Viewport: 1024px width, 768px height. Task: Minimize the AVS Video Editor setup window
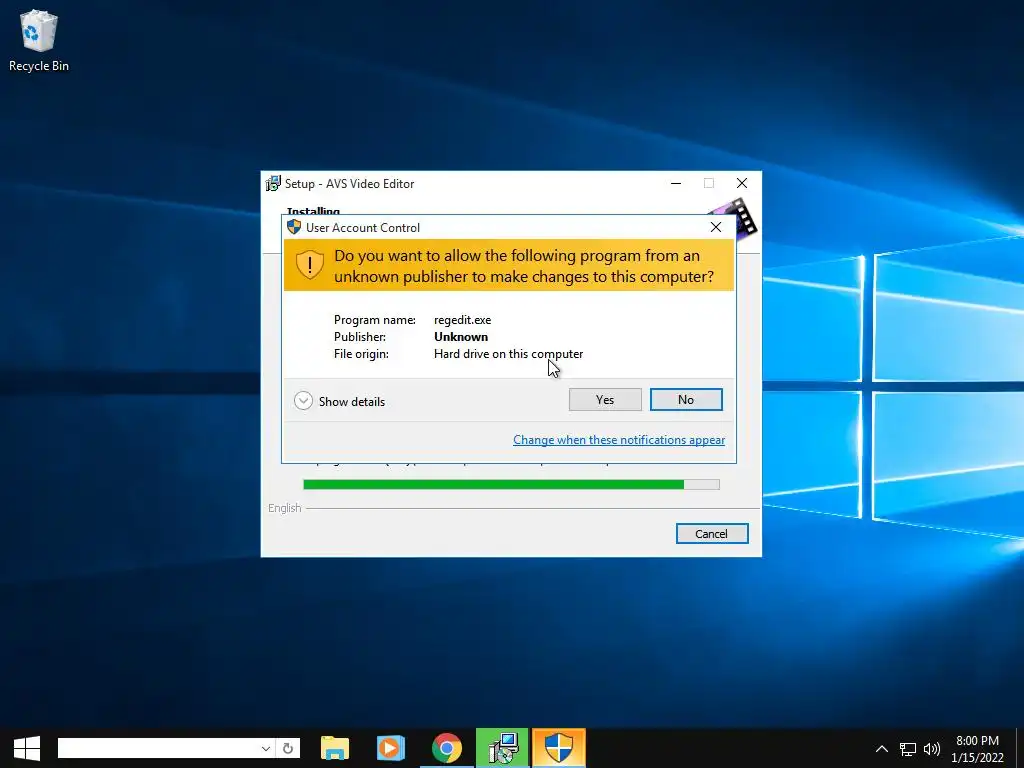(676, 184)
